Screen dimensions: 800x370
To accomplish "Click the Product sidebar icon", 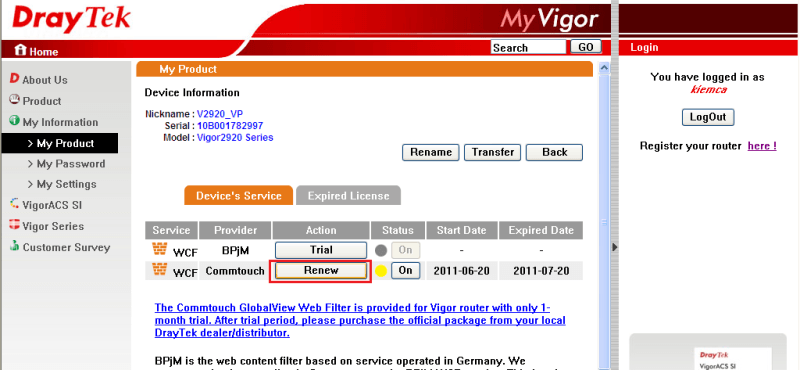I will click(14, 100).
